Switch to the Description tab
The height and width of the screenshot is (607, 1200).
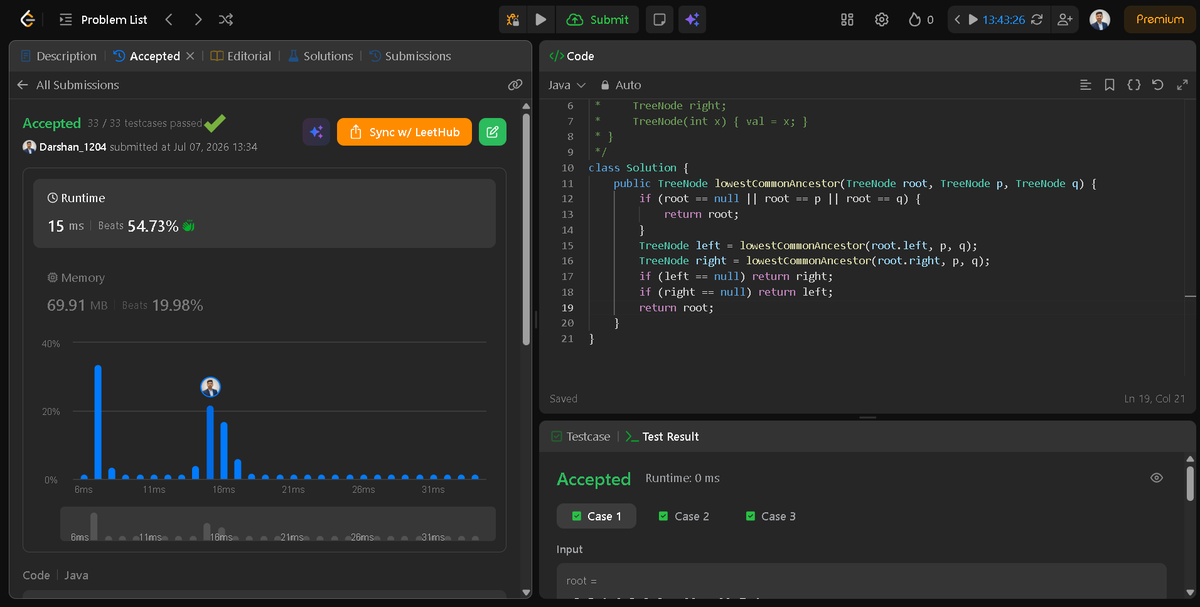[58, 56]
